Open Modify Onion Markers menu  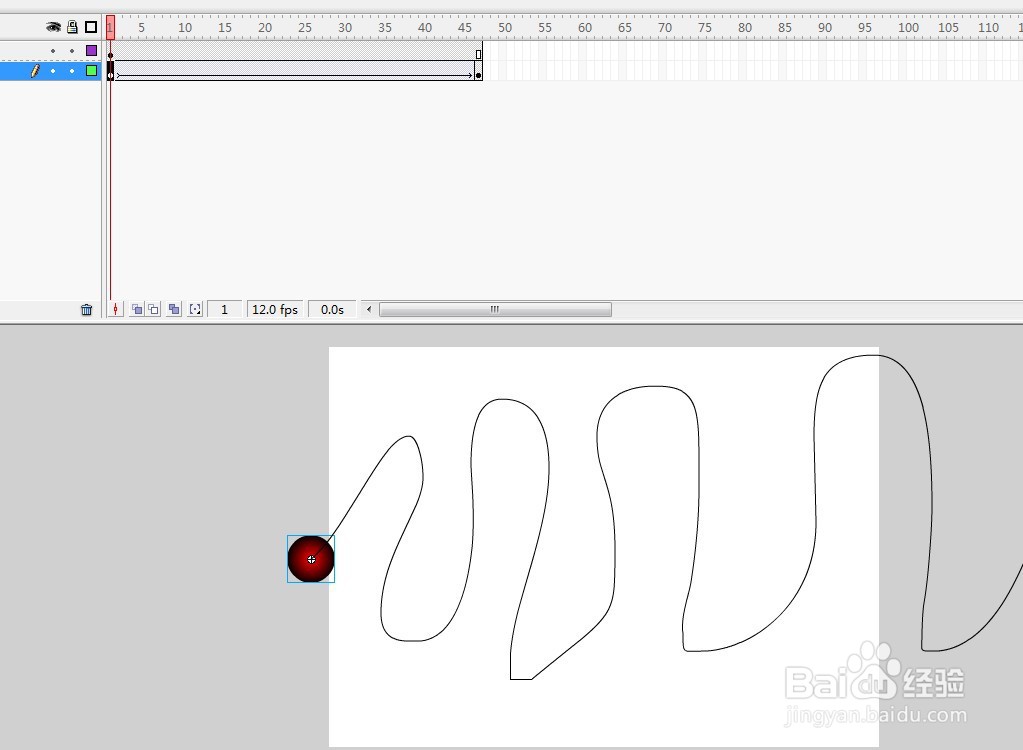(x=195, y=309)
